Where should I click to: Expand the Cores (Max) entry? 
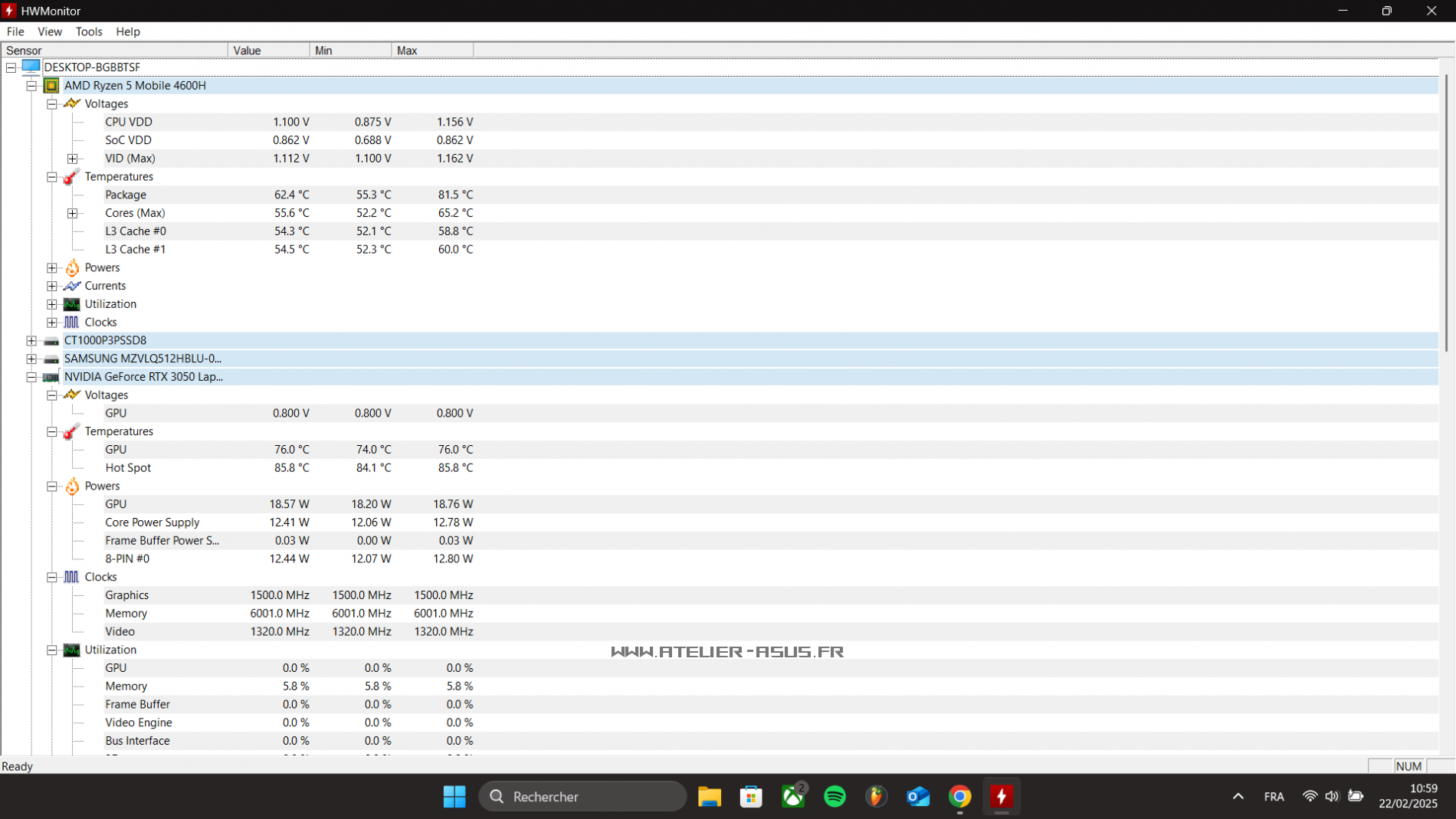72,213
